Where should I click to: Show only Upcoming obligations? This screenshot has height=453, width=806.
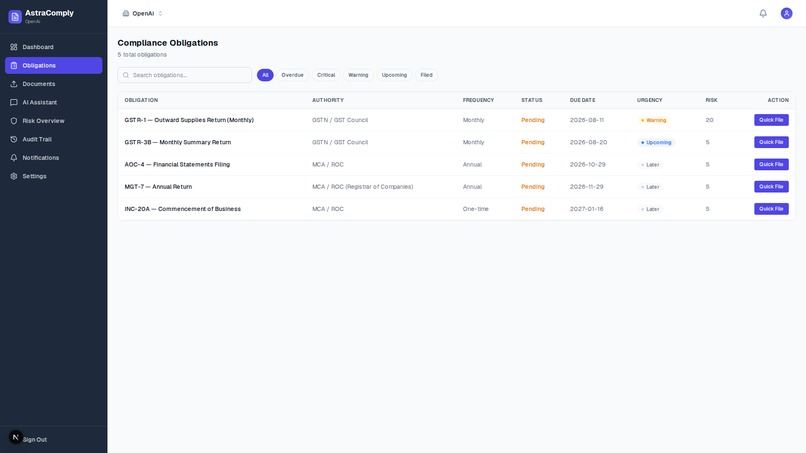tap(394, 75)
